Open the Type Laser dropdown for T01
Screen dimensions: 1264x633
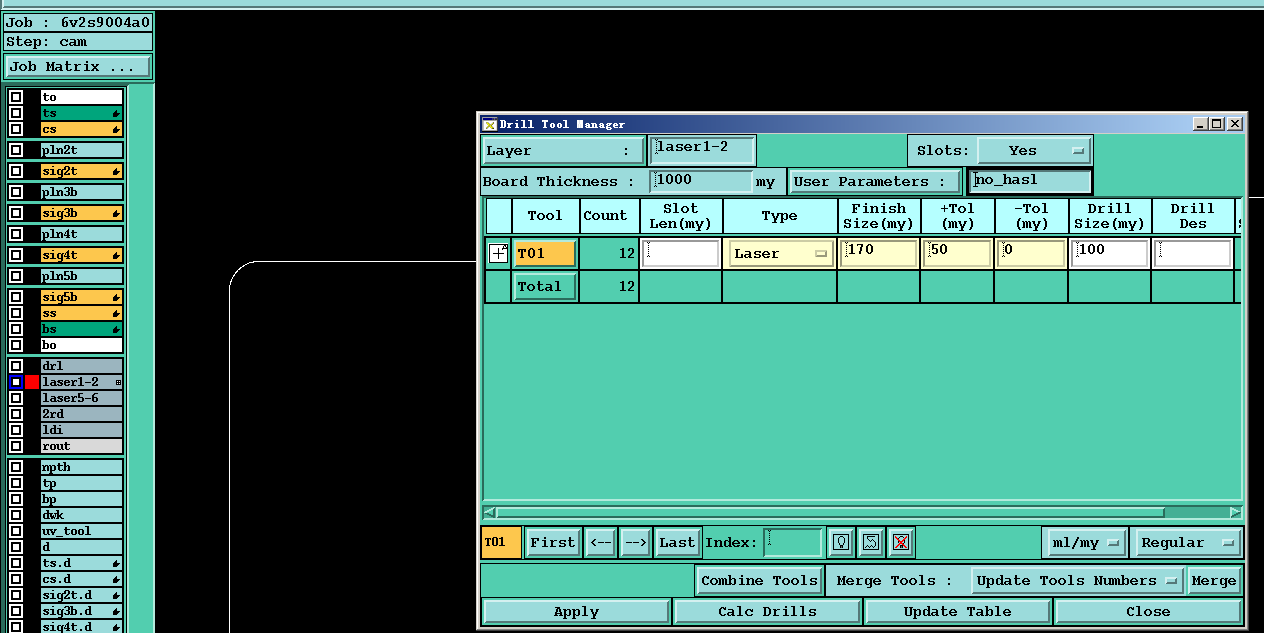[781, 254]
